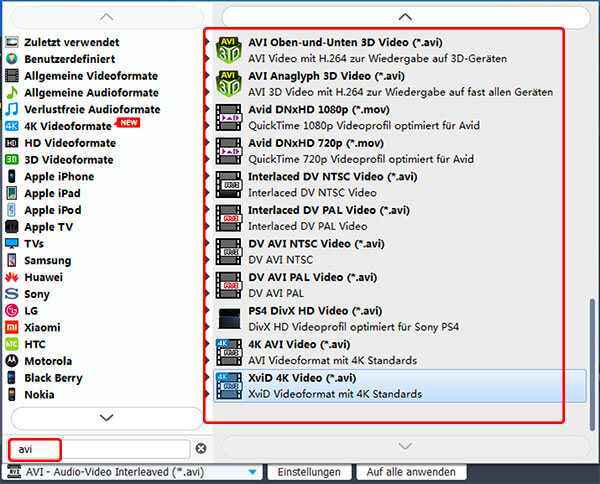Open the Samsung category
Image resolution: width=600 pixels, height=484 pixels.
tap(47, 260)
